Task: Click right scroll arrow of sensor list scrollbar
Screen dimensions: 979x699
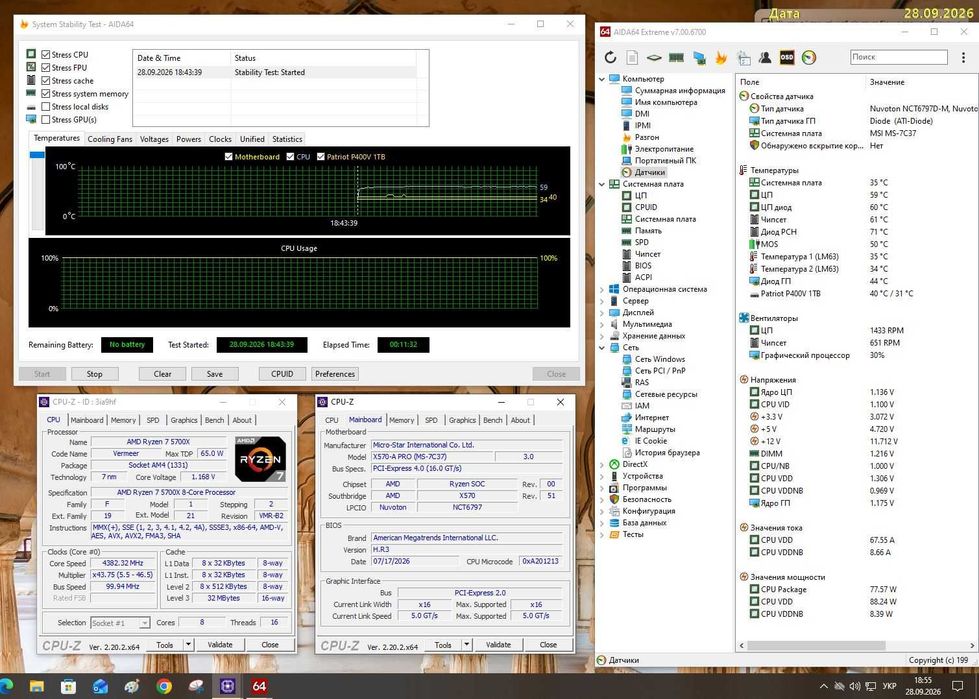Action: (973, 645)
